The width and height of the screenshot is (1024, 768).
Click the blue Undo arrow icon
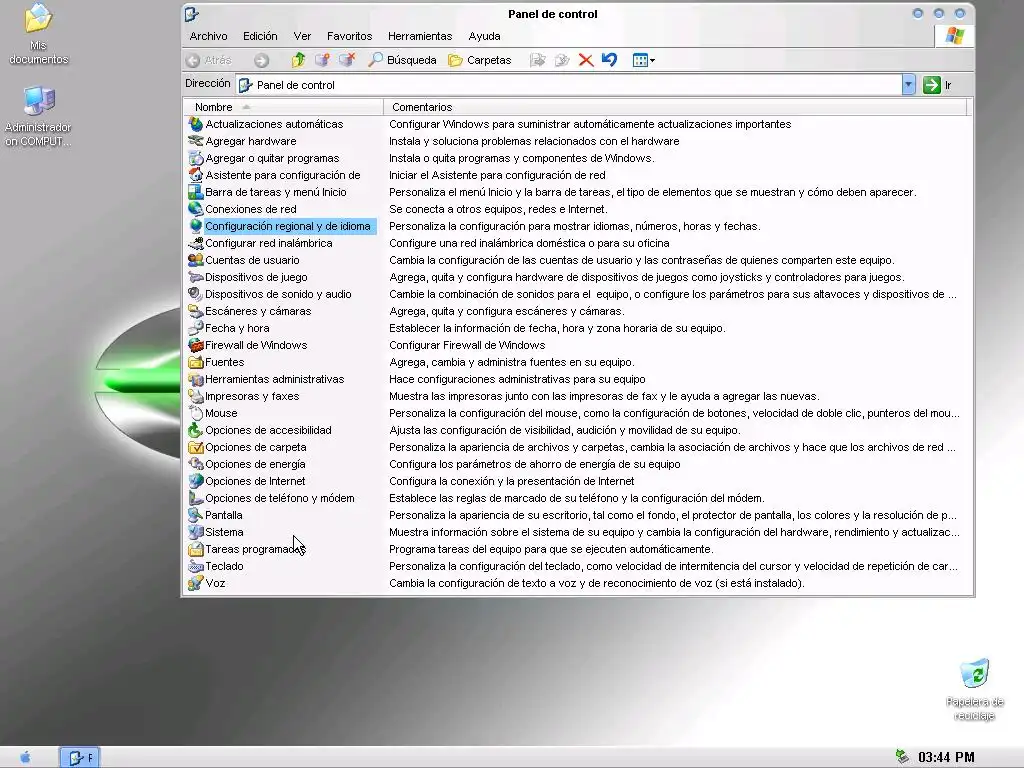(609, 59)
